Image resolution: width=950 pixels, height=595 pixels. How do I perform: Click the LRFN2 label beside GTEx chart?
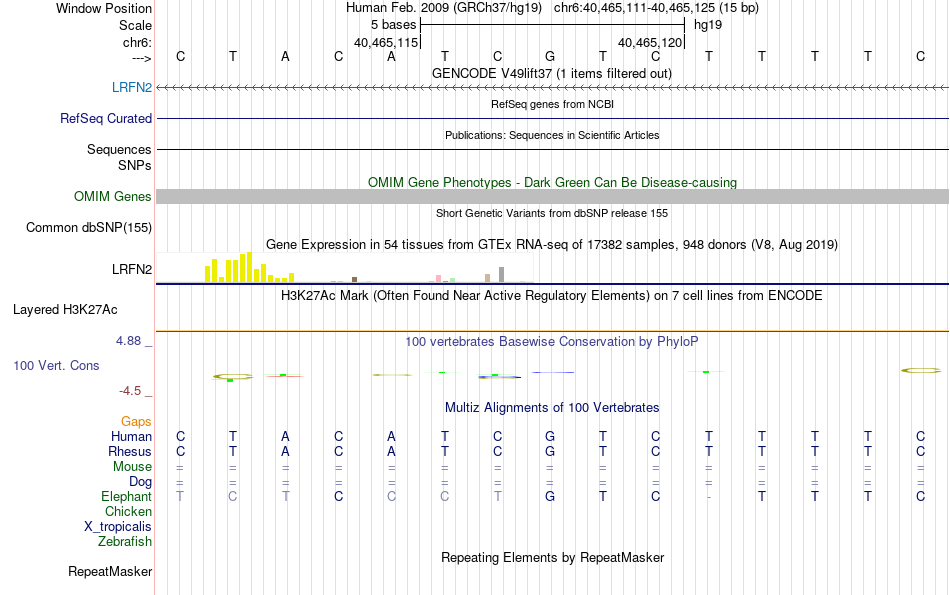(131, 269)
